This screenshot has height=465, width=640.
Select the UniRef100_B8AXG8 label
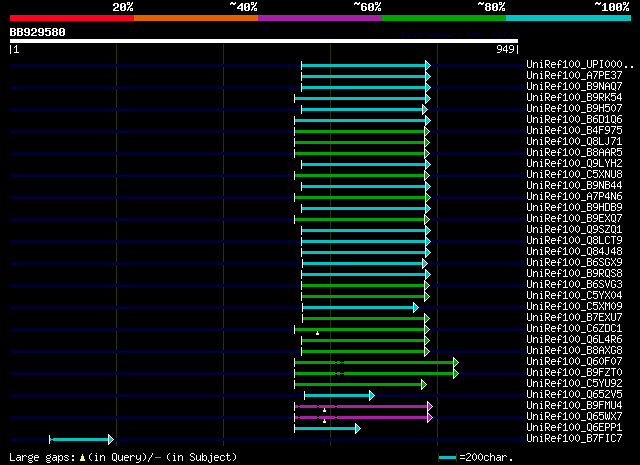(x=574, y=351)
